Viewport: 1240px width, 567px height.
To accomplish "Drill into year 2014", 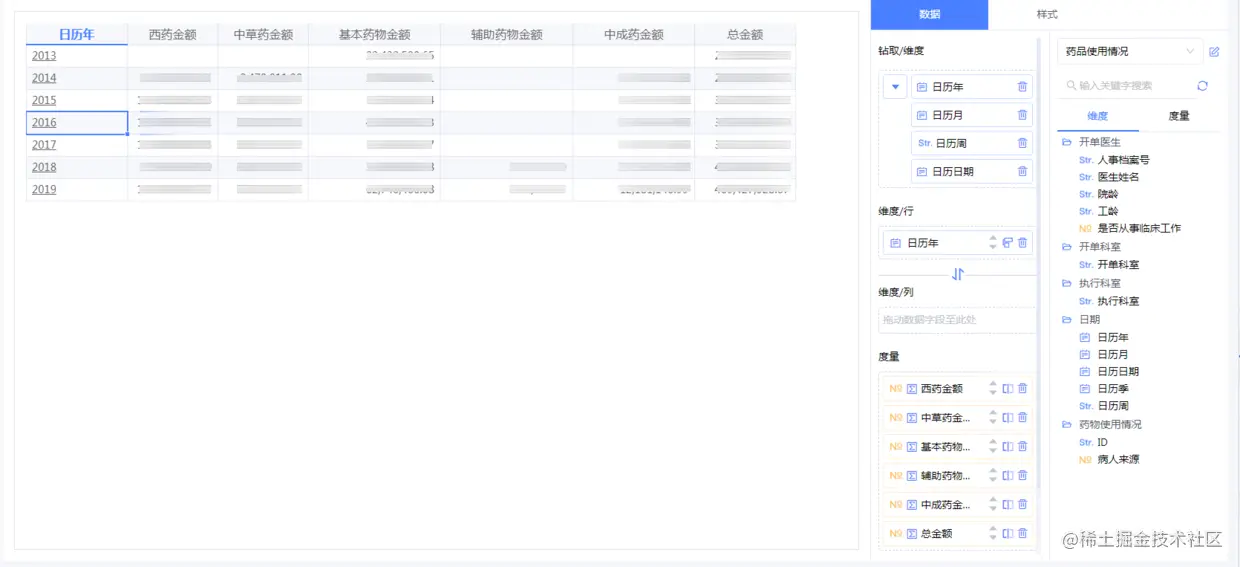I will click(x=44, y=78).
